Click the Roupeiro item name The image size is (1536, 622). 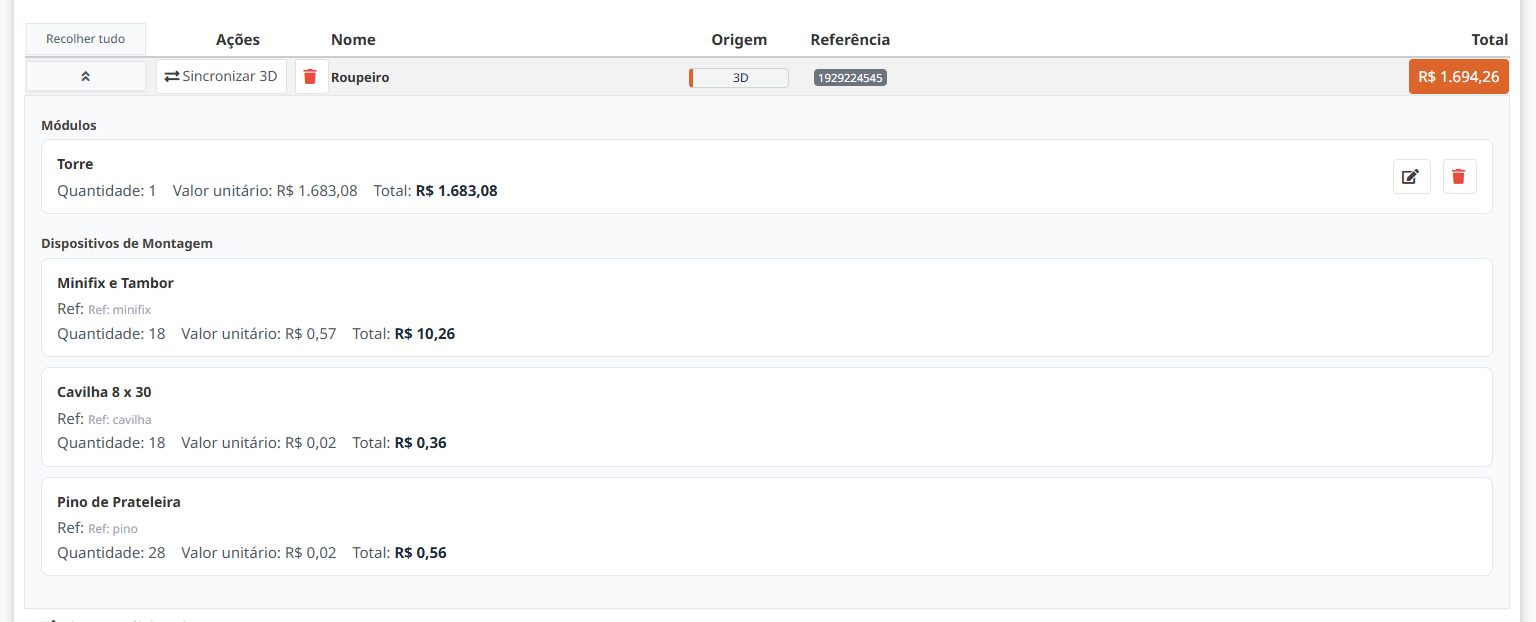[360, 78]
